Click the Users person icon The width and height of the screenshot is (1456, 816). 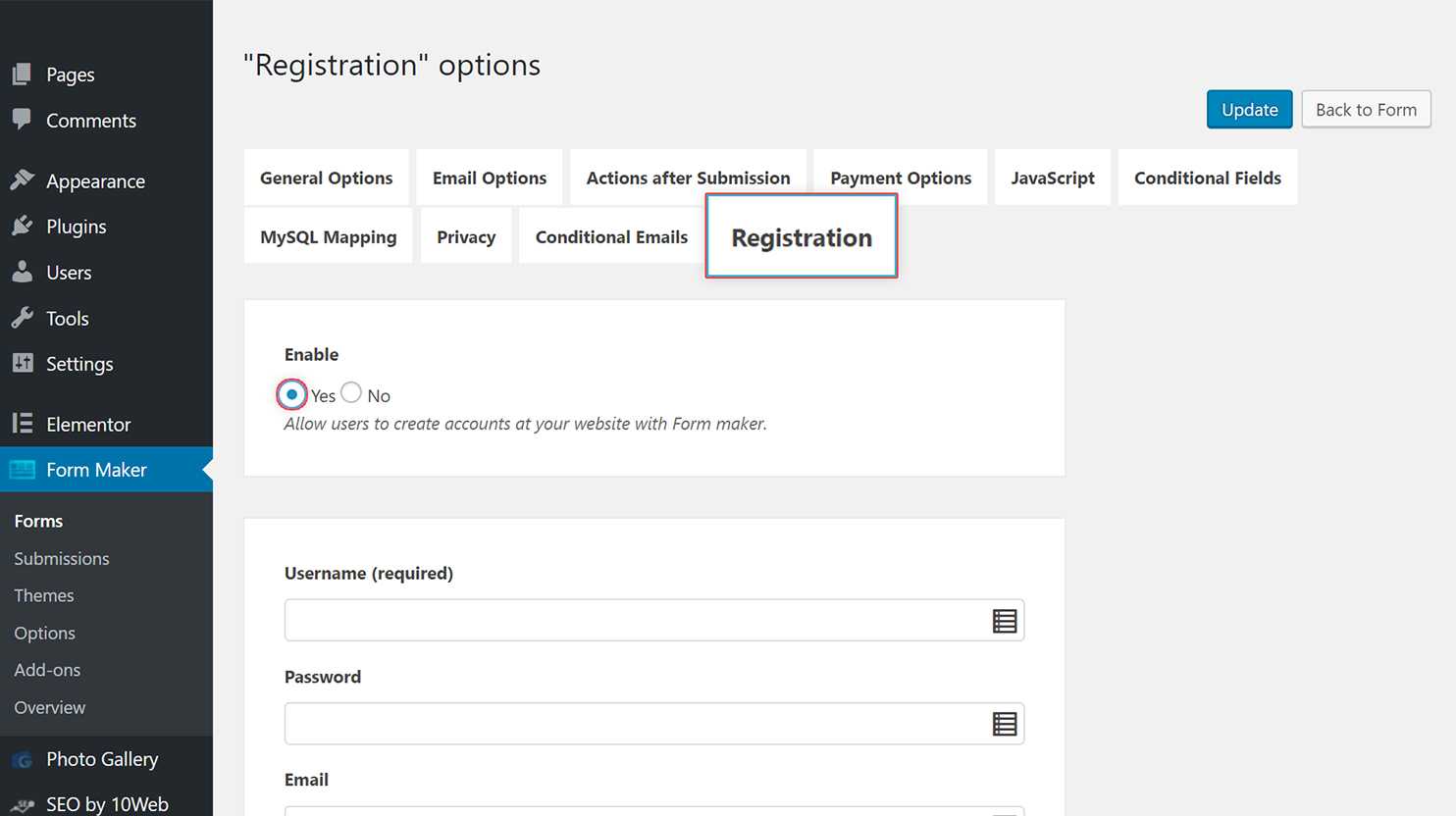coord(22,272)
